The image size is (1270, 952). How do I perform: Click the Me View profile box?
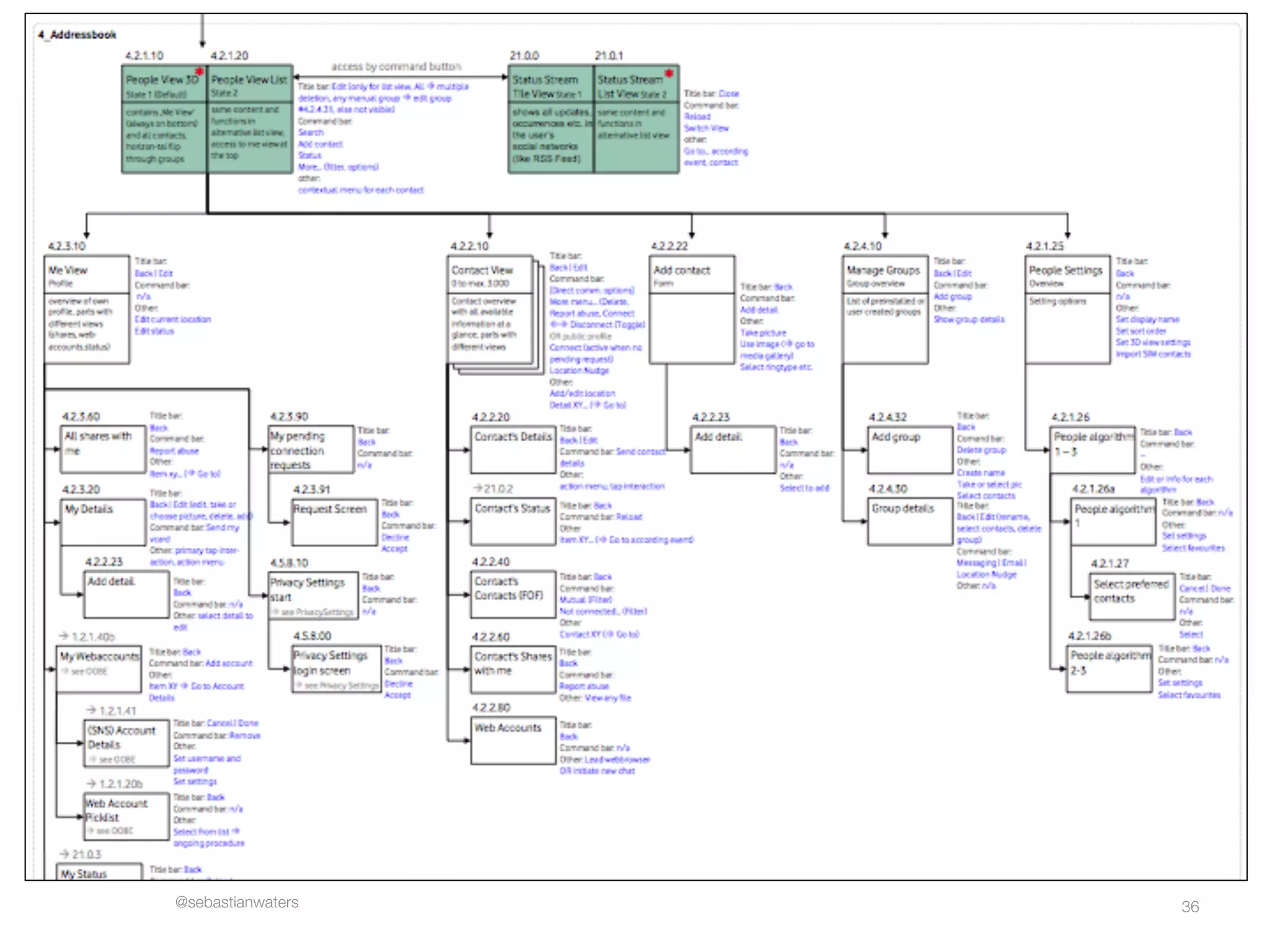coord(88,309)
